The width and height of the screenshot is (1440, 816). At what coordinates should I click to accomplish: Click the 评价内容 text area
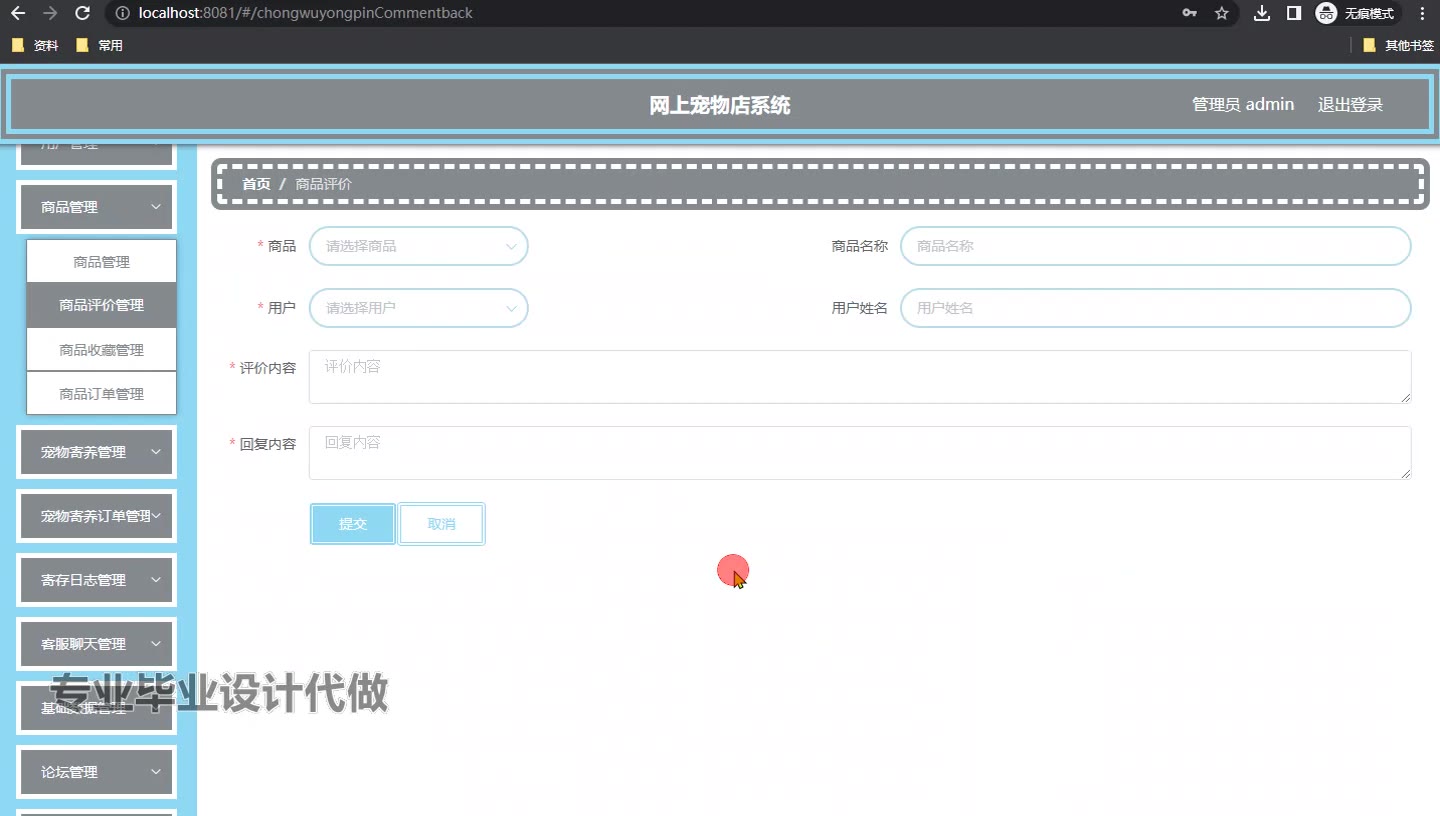(x=859, y=377)
